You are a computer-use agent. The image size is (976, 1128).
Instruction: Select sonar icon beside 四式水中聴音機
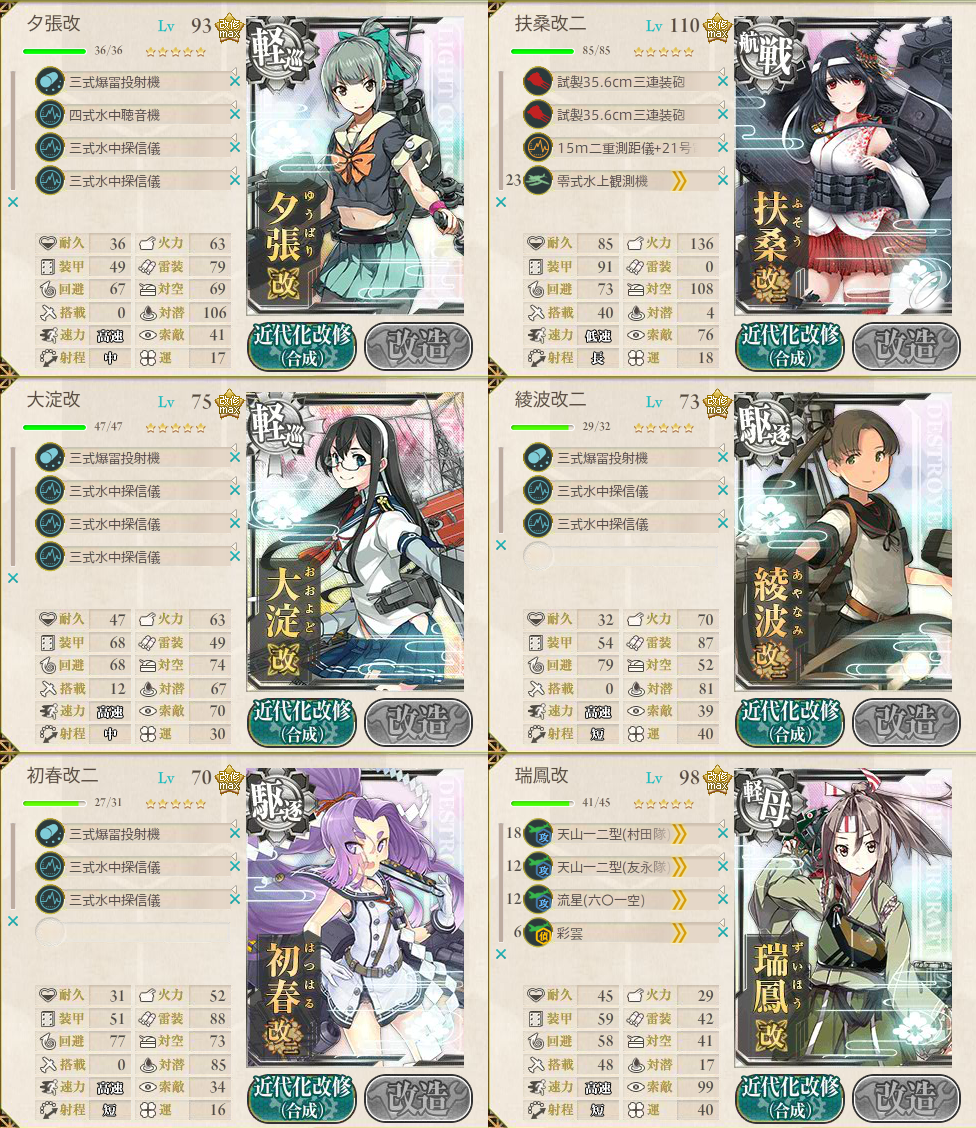coord(50,114)
